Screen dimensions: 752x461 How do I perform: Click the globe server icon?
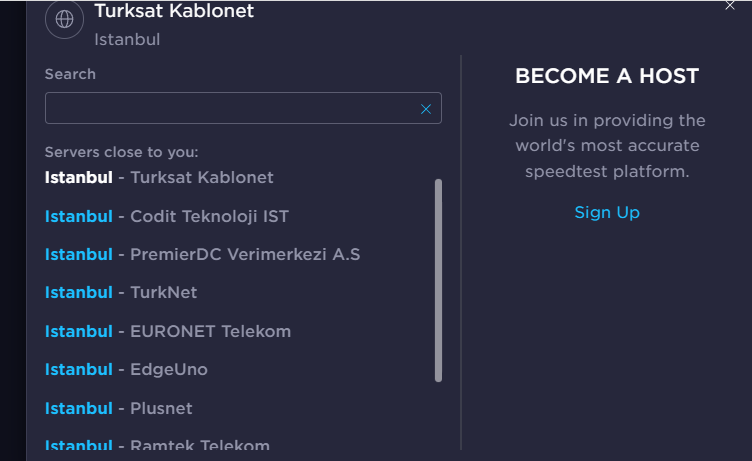(64, 19)
